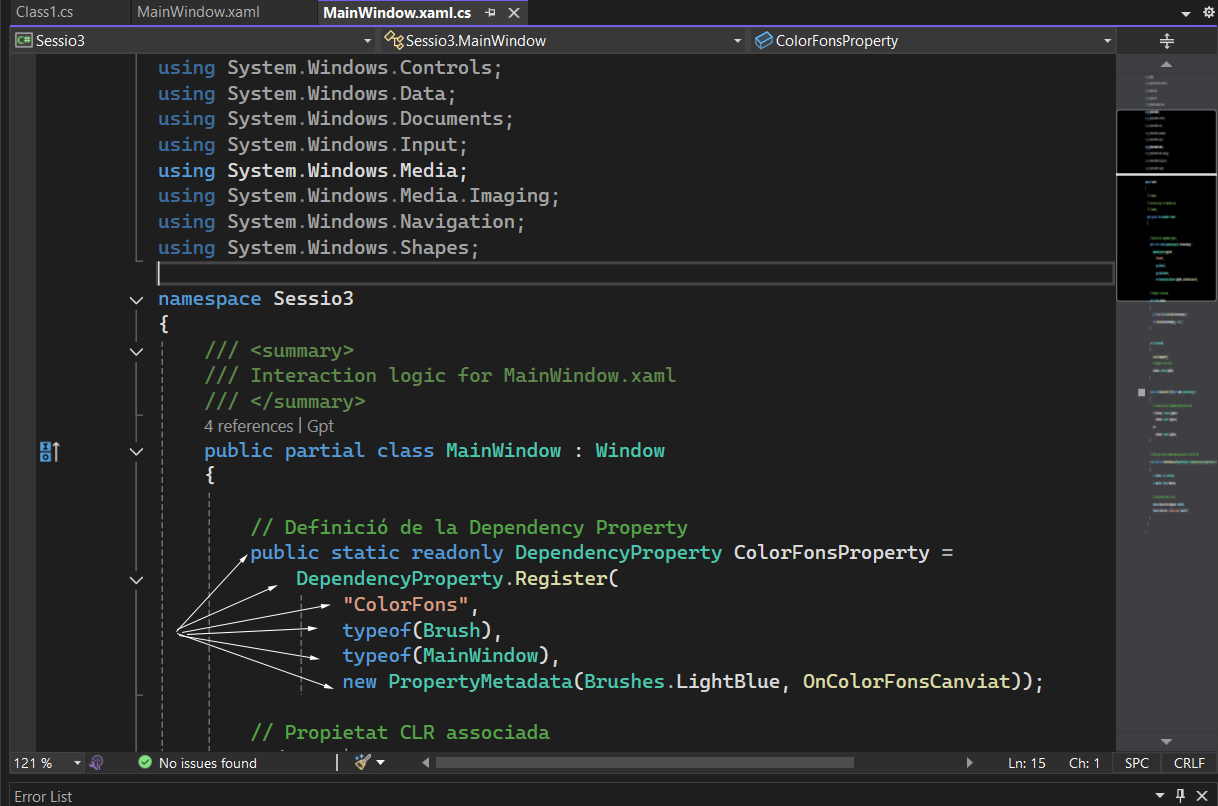
Task: Click the IntelliCode health indicator icon
Action: (x=97, y=763)
